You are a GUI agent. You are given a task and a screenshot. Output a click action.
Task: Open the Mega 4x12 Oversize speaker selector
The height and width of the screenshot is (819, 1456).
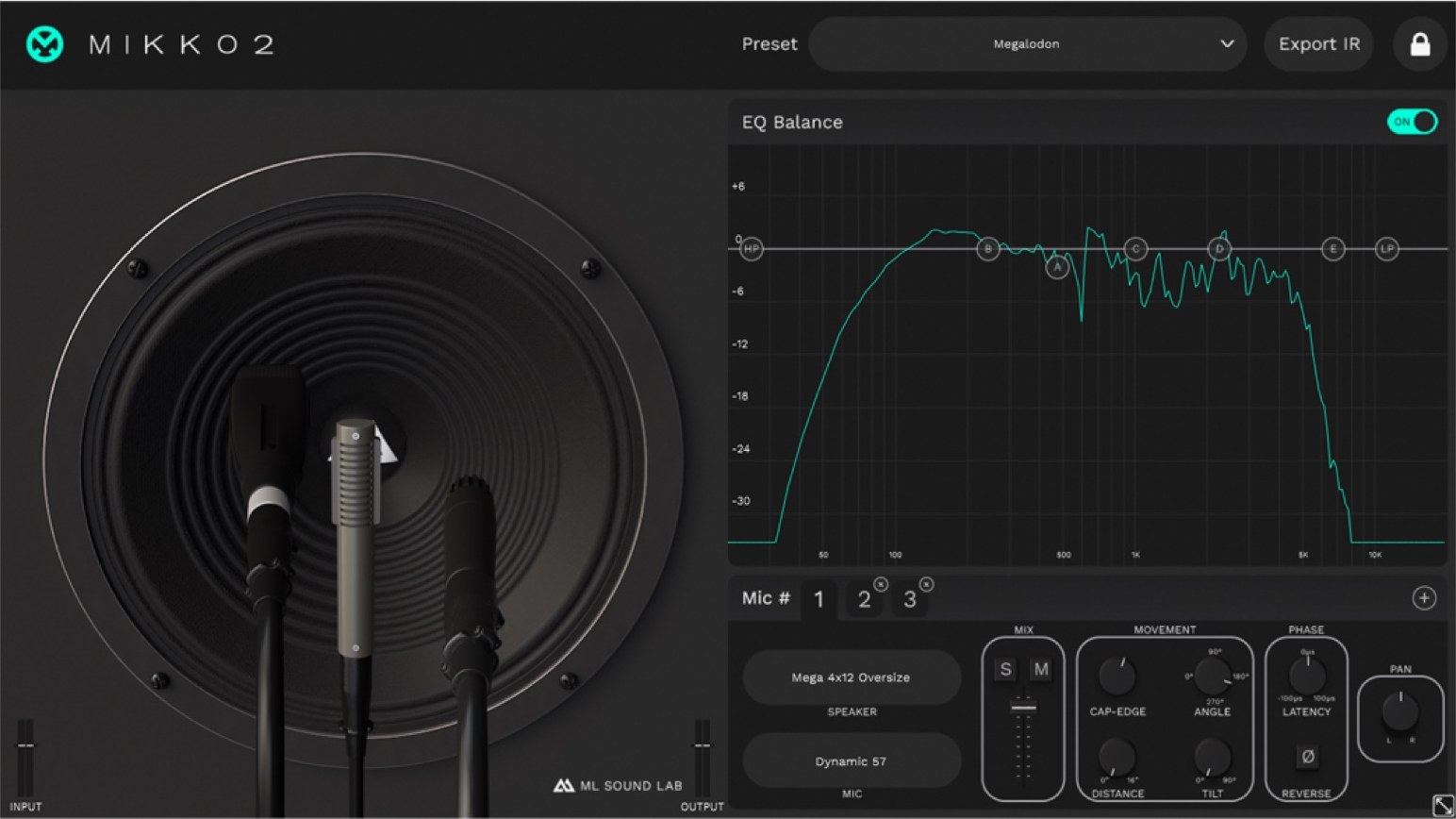pos(852,677)
